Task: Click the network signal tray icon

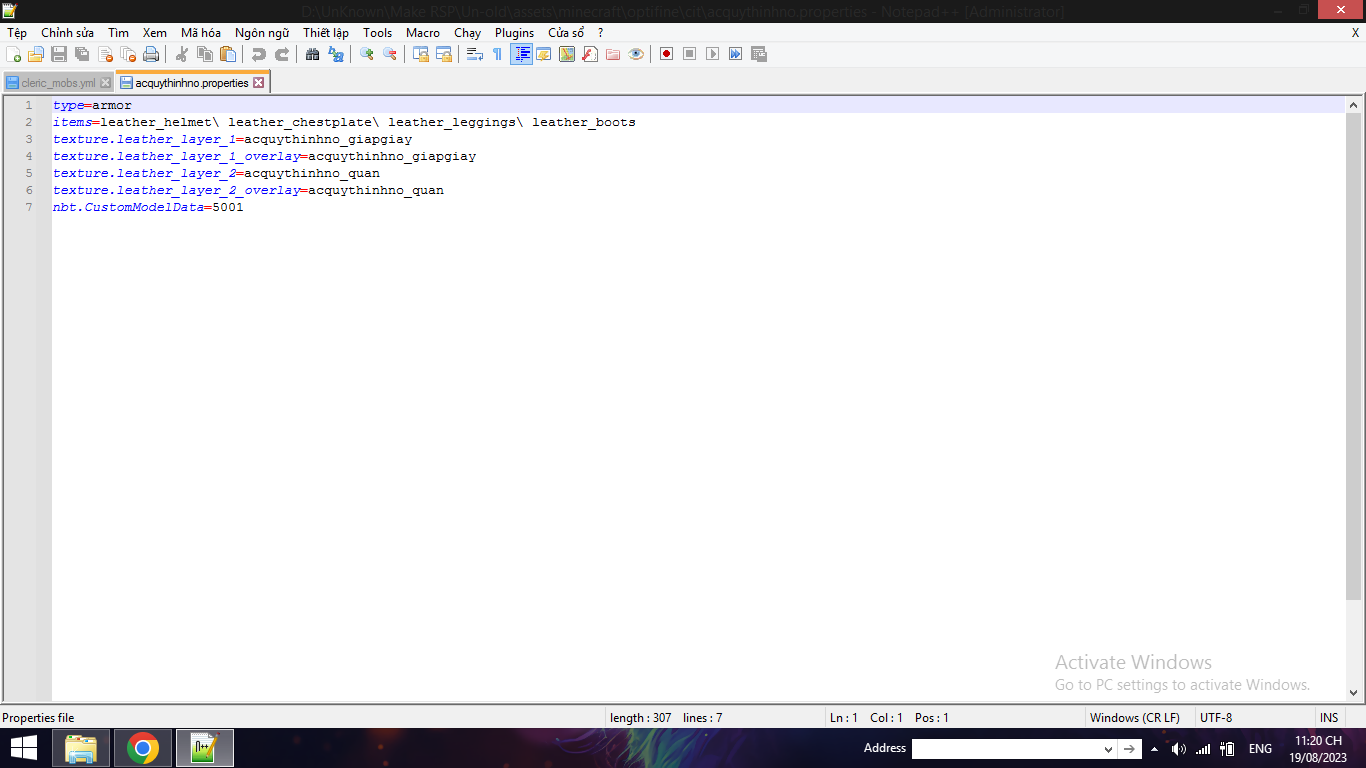Action: [x=1203, y=749]
